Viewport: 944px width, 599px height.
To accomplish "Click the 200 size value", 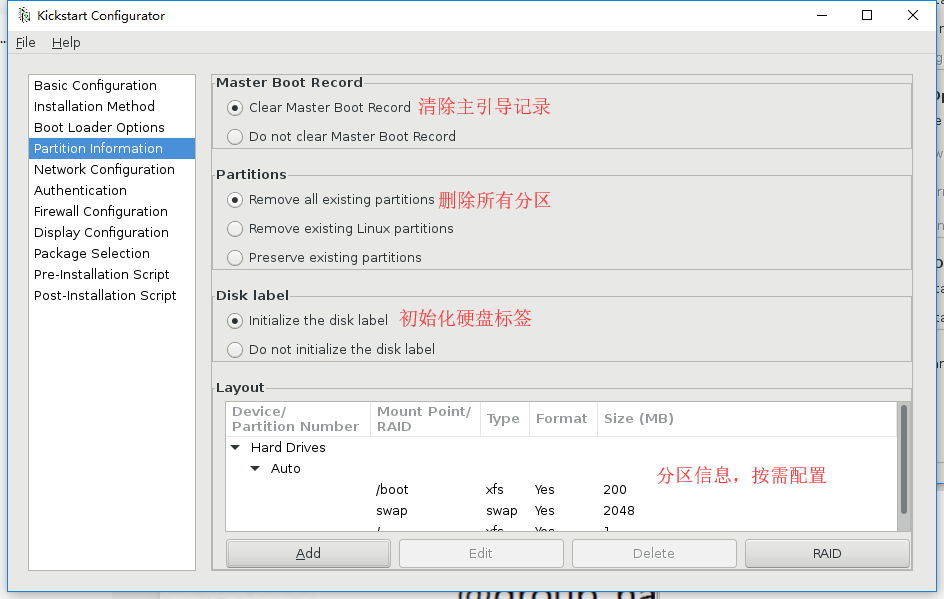I will click(x=615, y=489).
